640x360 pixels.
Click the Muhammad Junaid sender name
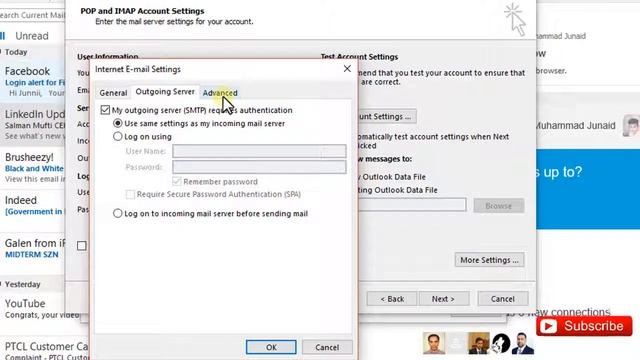click(575, 125)
